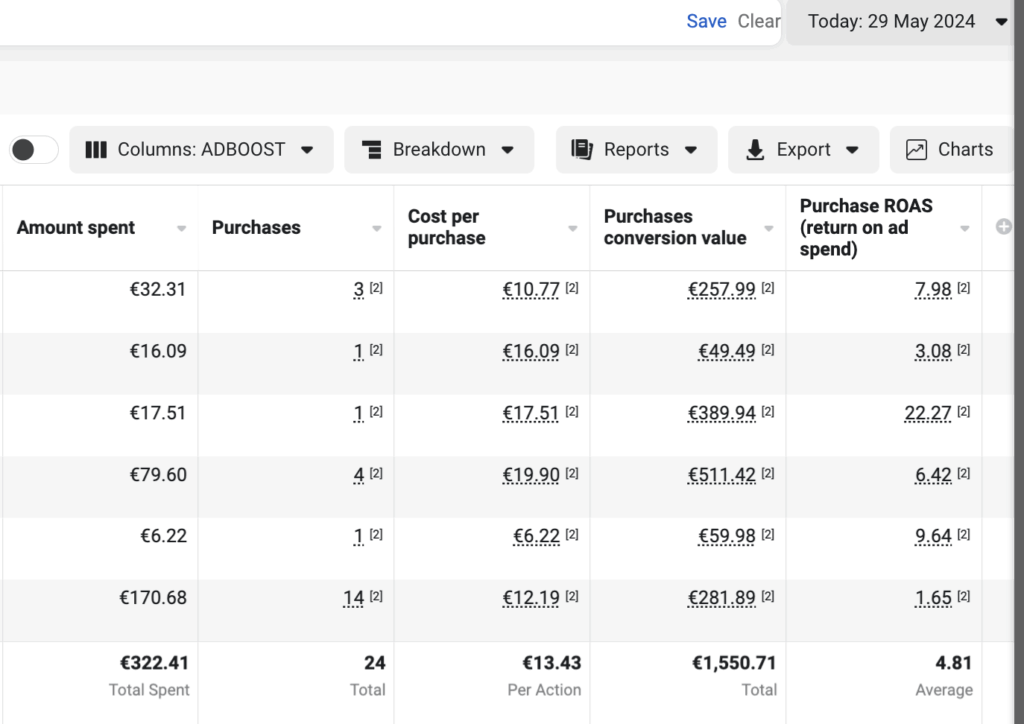The width and height of the screenshot is (1024, 724).
Task: Click the €389.94 conversion value
Action: tap(721, 413)
